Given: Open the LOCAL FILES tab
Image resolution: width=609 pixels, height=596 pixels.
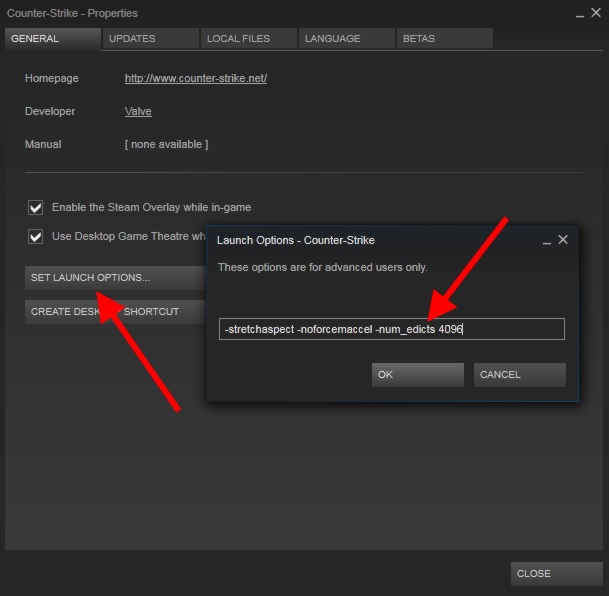Looking at the screenshot, I should (x=247, y=38).
